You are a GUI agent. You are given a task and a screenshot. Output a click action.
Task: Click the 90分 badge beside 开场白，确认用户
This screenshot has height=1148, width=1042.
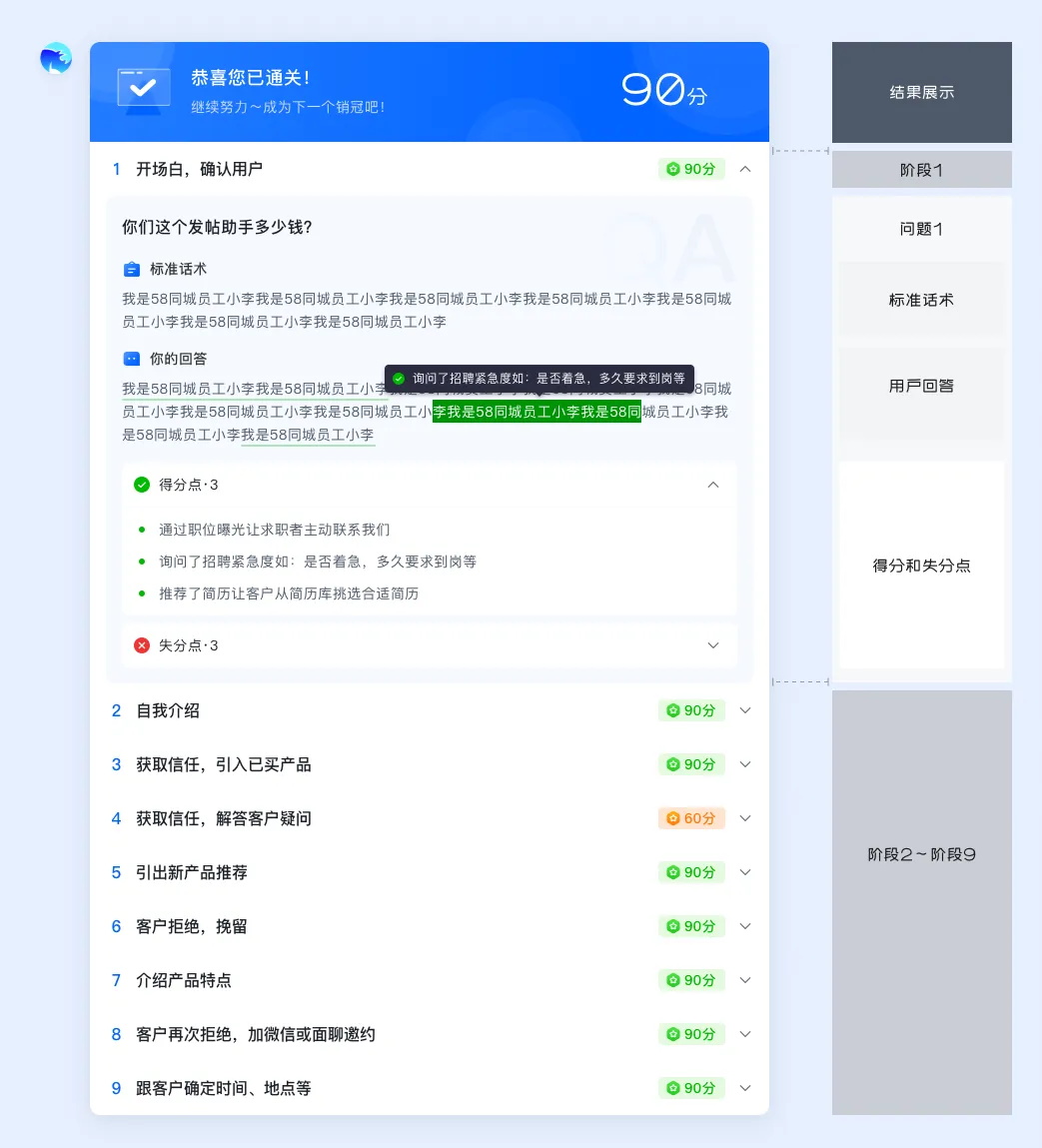click(691, 169)
